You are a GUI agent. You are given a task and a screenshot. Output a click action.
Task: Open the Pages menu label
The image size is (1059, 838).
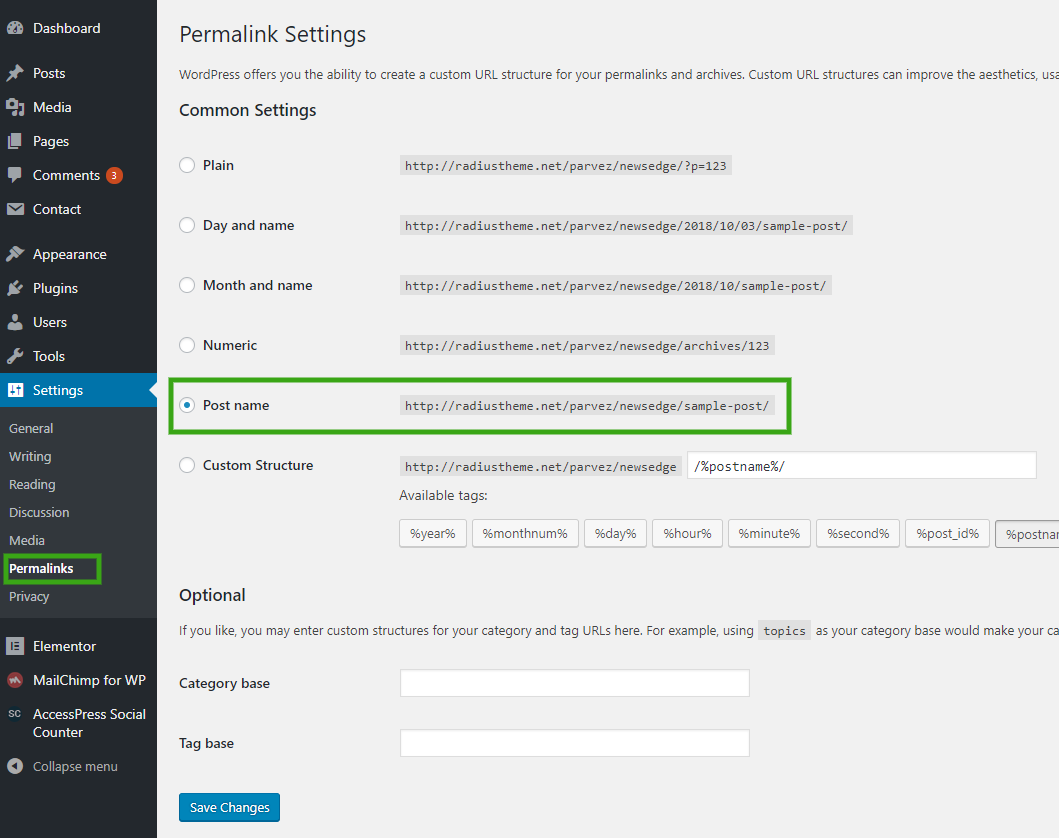coord(51,141)
